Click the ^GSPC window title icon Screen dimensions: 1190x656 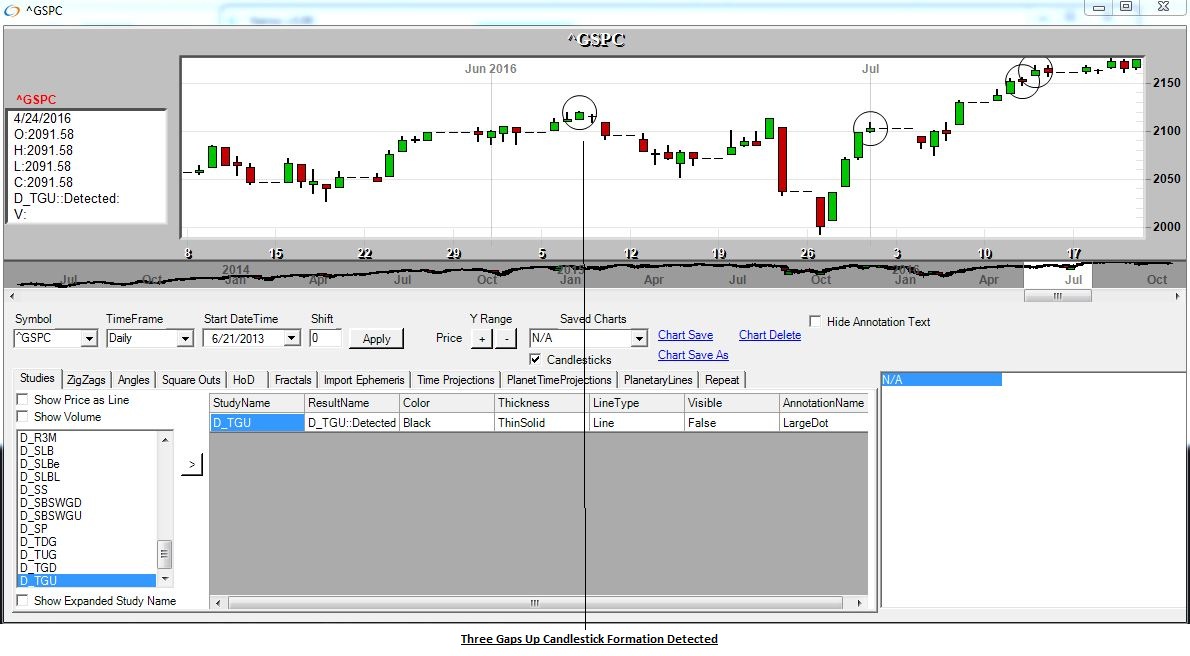pyautogui.click(x=9, y=10)
